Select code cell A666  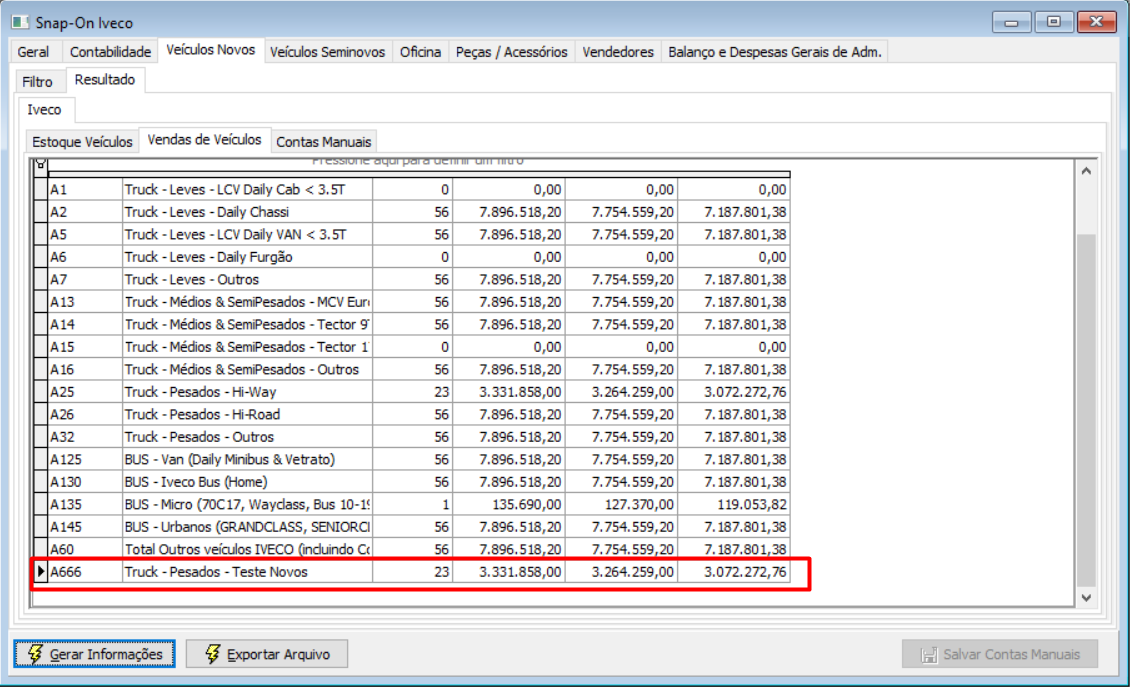tap(85, 572)
